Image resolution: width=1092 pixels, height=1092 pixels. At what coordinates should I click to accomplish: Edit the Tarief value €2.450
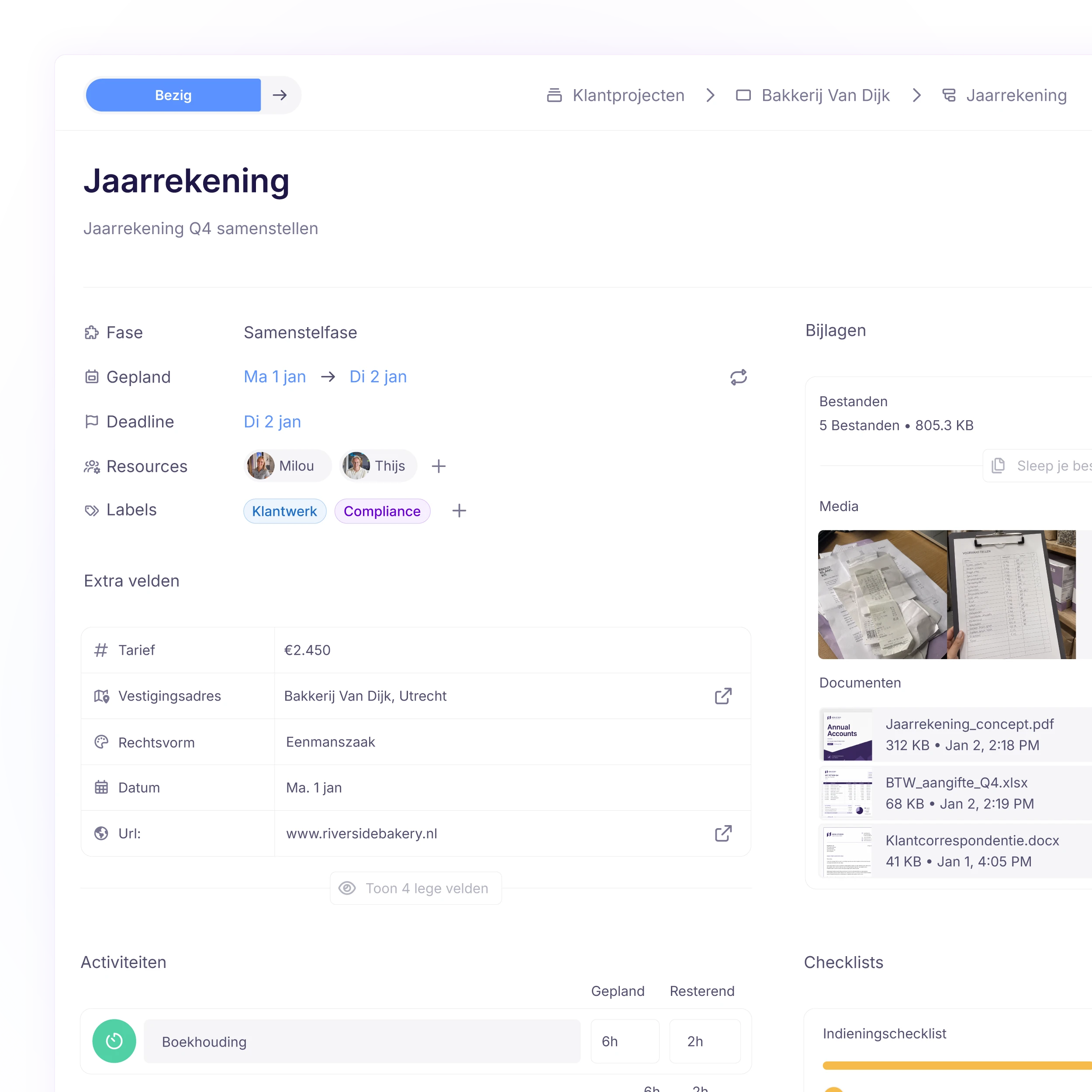pos(308,650)
